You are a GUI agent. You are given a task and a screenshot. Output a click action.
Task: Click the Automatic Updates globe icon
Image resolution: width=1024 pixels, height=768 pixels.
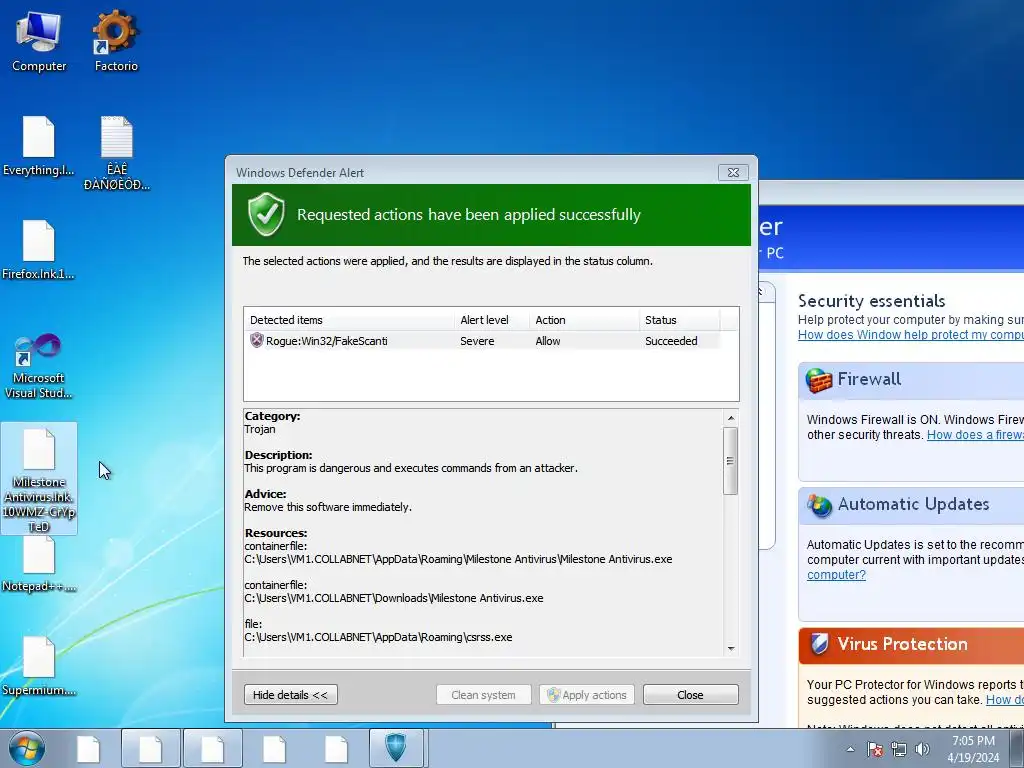pos(819,505)
